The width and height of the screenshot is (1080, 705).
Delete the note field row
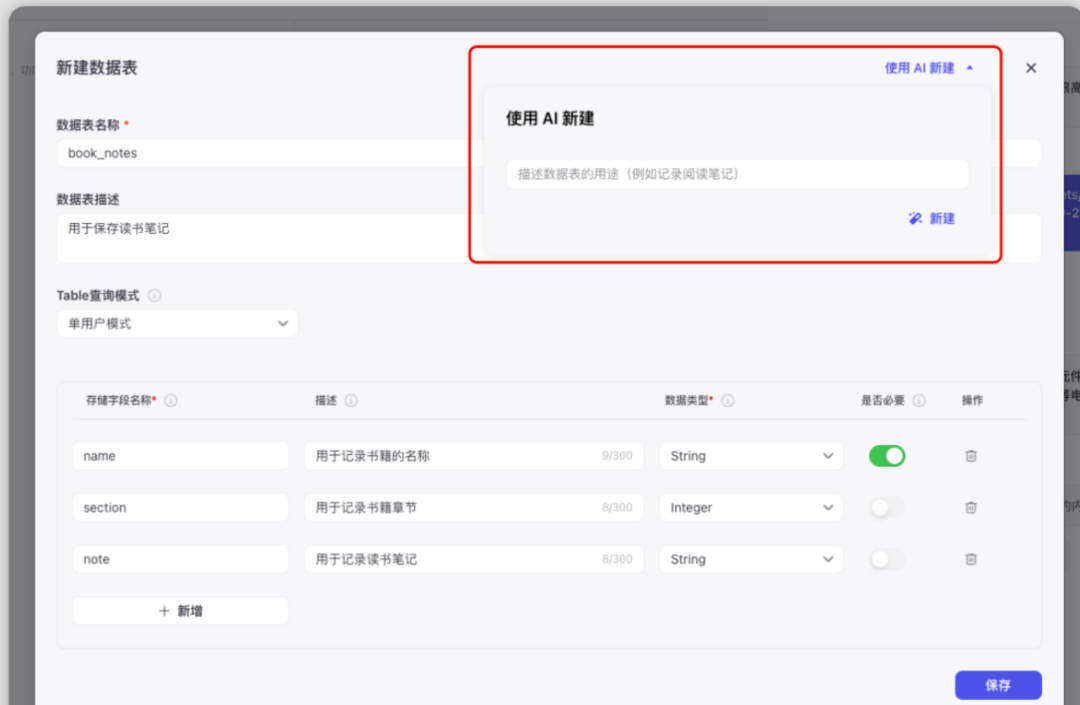tap(971, 559)
